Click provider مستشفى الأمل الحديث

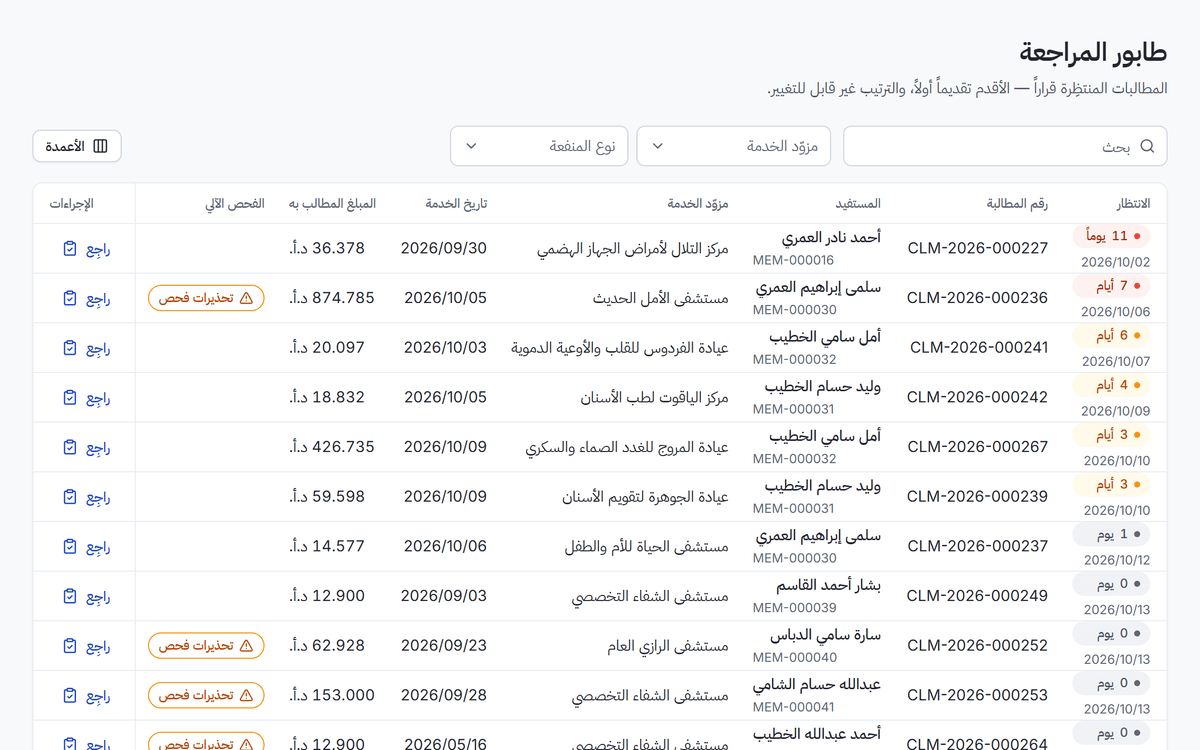tap(661, 298)
